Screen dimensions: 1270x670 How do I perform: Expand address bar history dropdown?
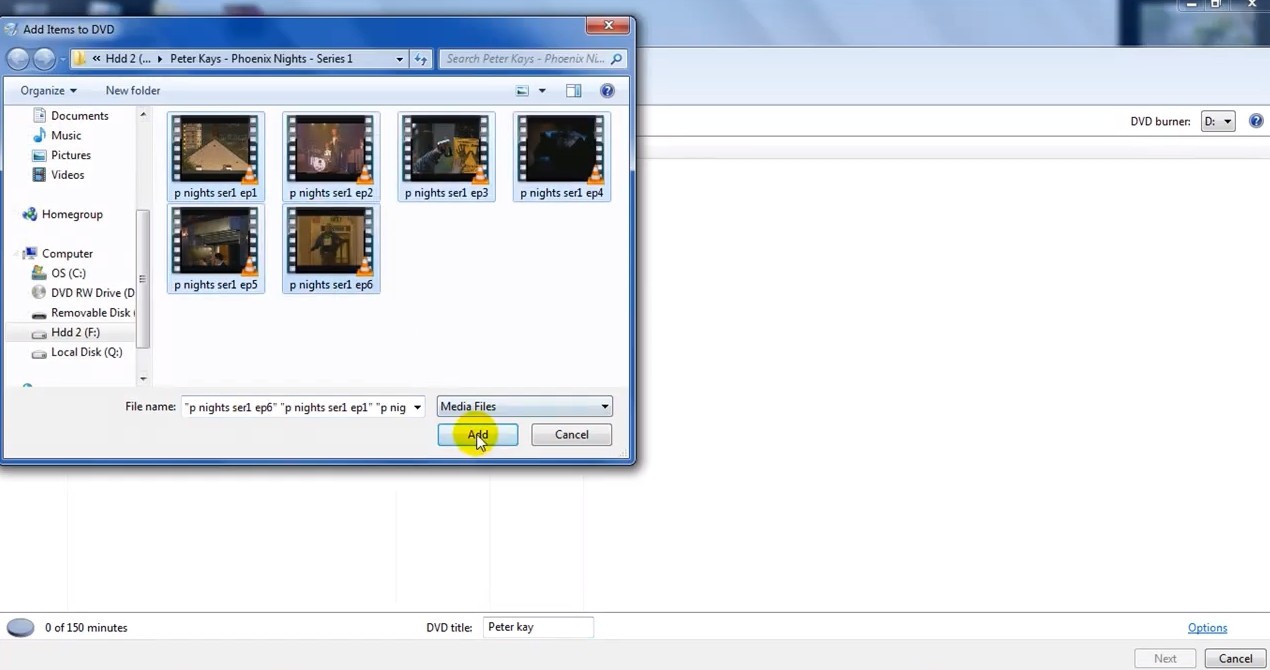pyautogui.click(x=399, y=59)
